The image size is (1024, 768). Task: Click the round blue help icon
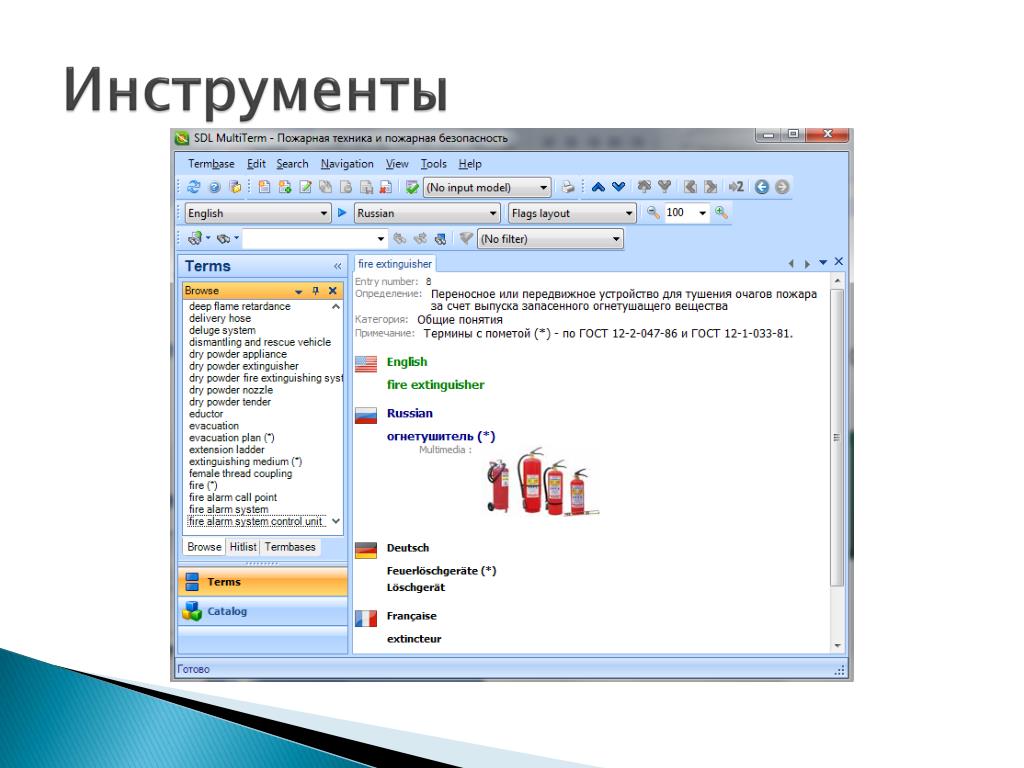214,187
